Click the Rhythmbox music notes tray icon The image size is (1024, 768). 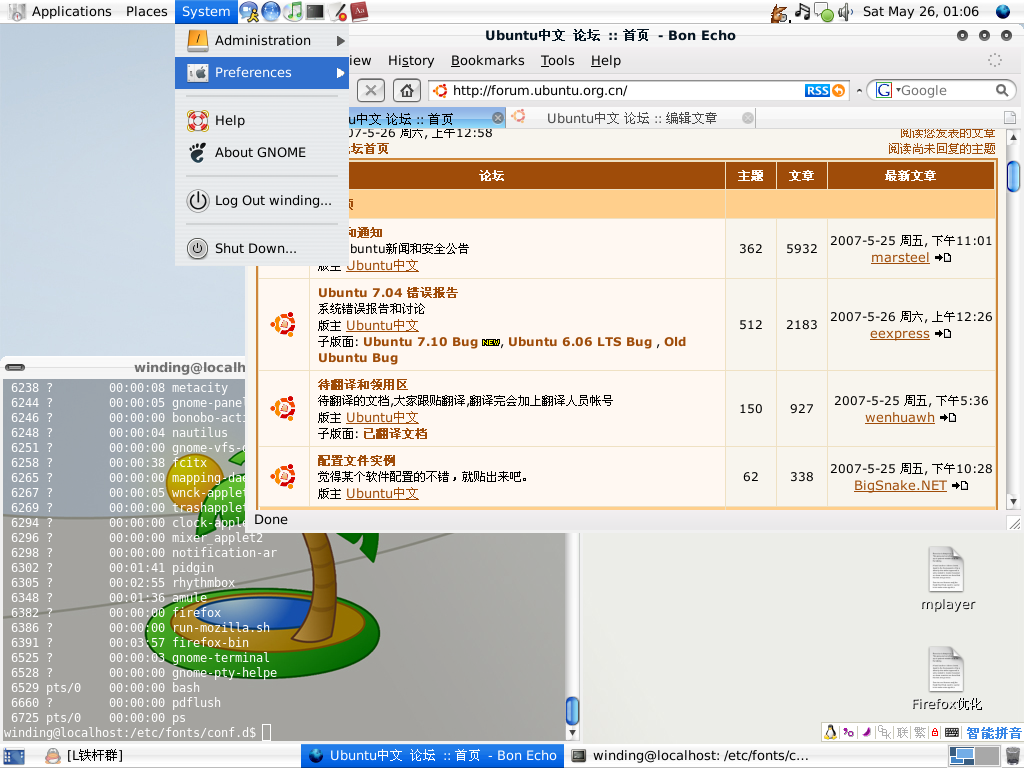click(803, 11)
